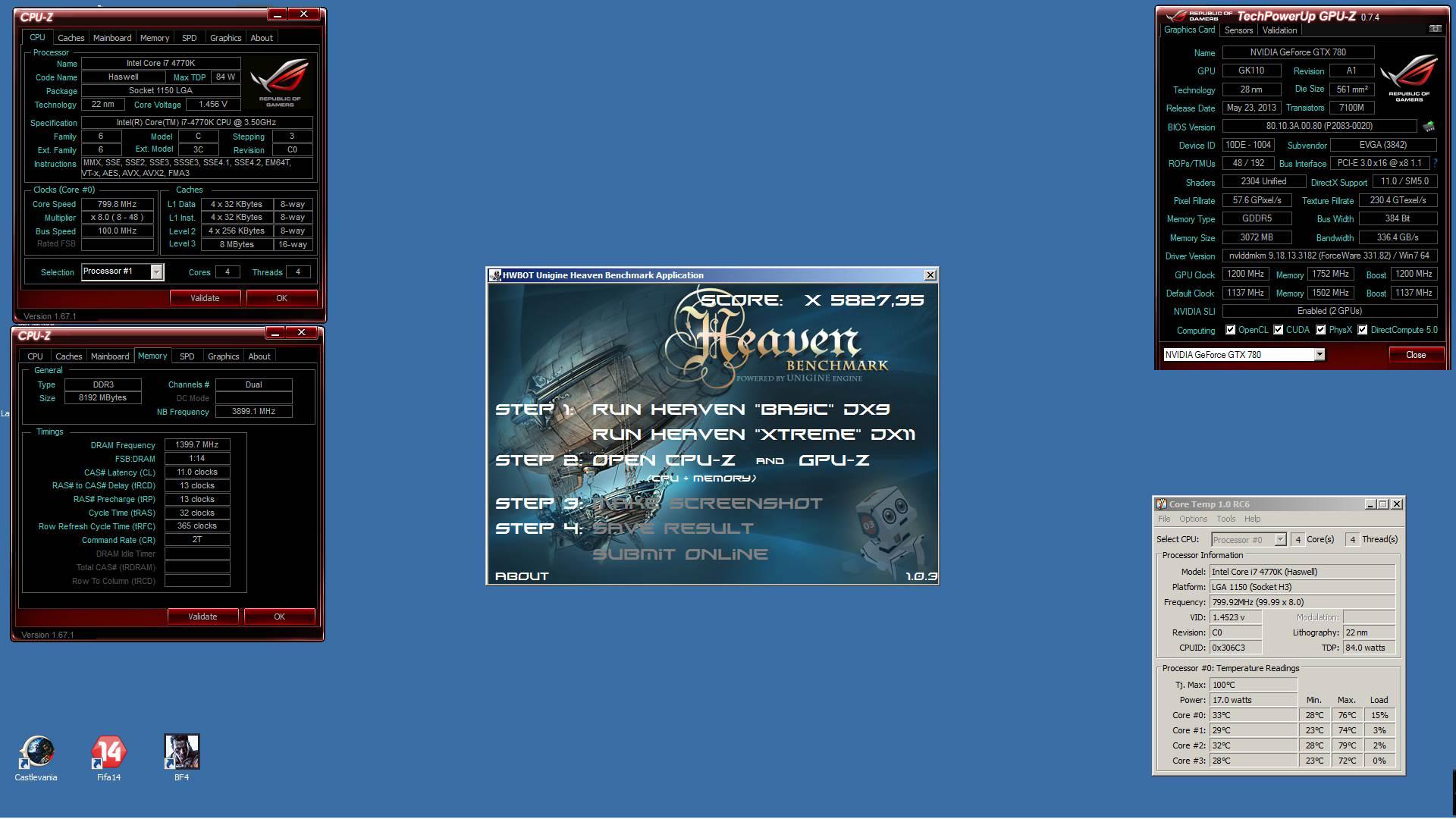Click the DRAM Frequency value 1399.7 MHz
The width and height of the screenshot is (1456, 819).
tap(197, 445)
